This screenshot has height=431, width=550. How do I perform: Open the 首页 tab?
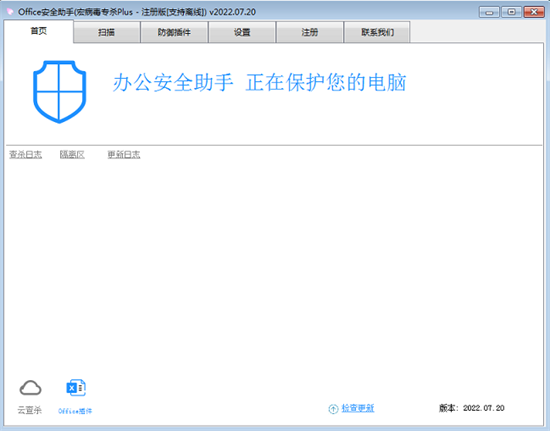click(x=39, y=31)
